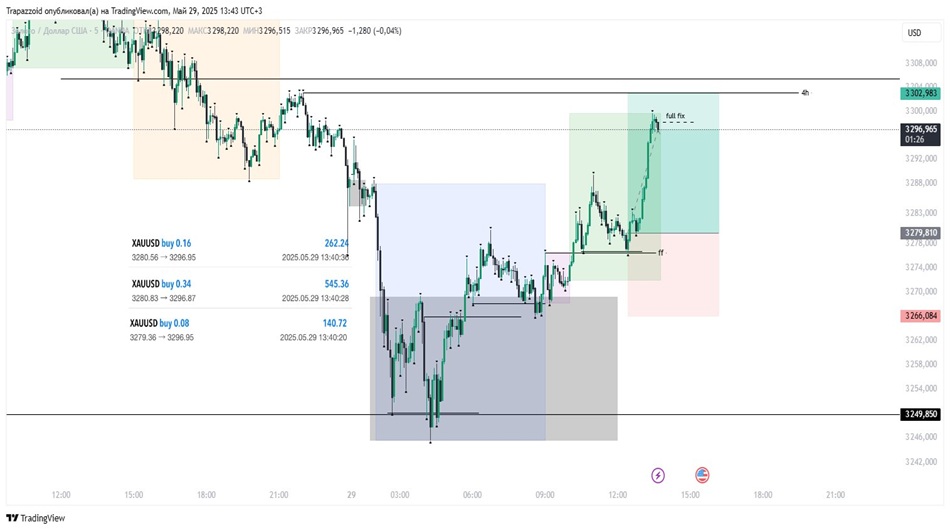This screenshot has height=531, width=950.
Task: Click the purple lightning event icon
Action: [658, 475]
